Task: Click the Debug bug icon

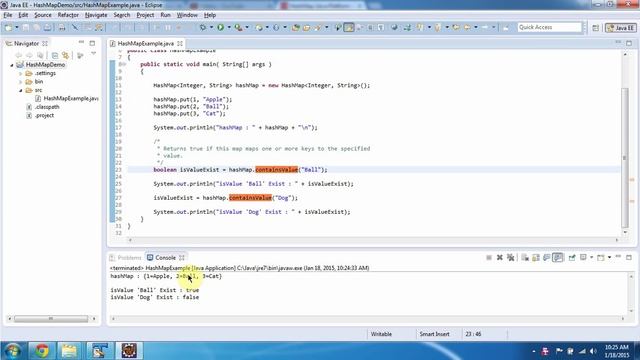Action: click(x=203, y=27)
